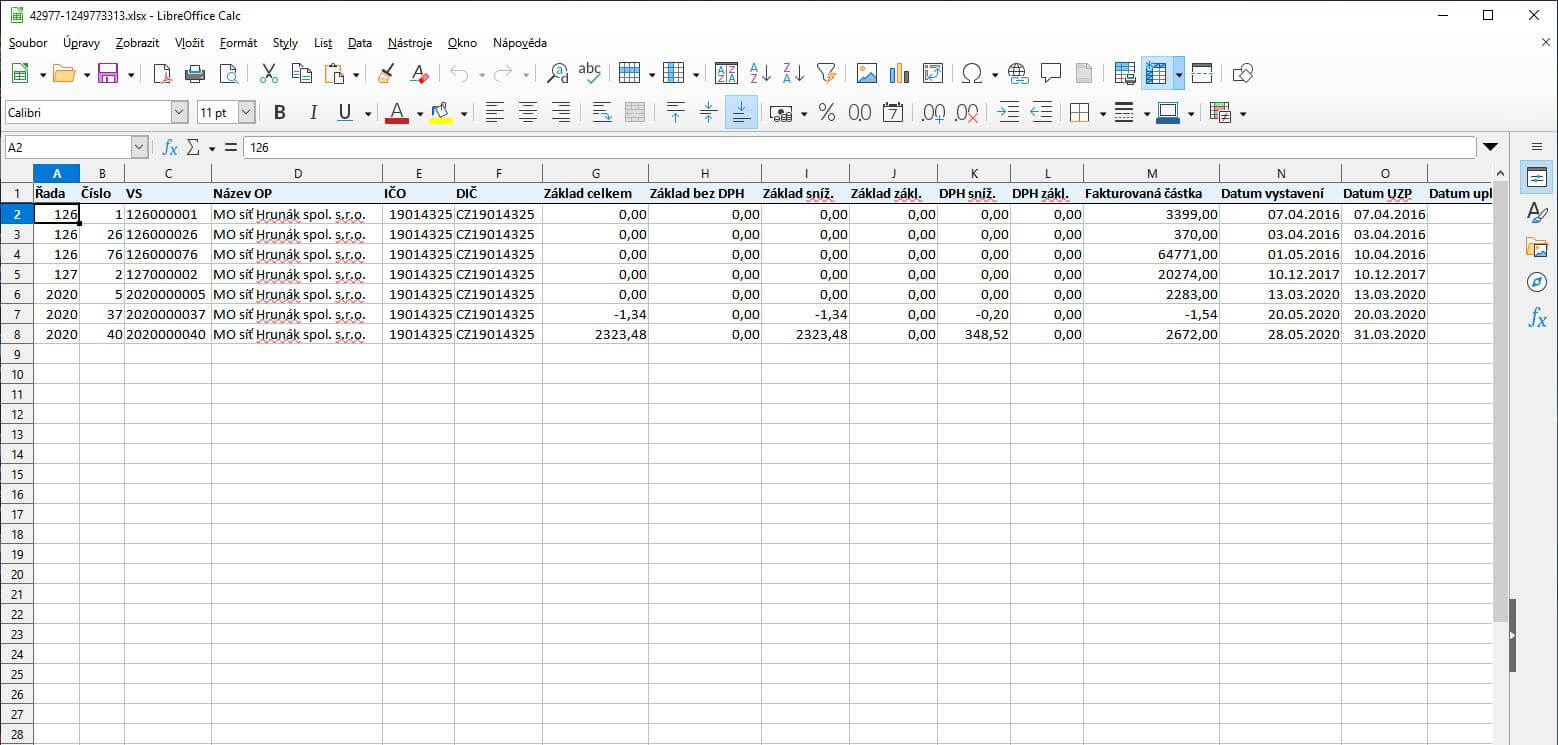
Task: Click the Sum sigma button
Action: pyautogui.click(x=193, y=147)
